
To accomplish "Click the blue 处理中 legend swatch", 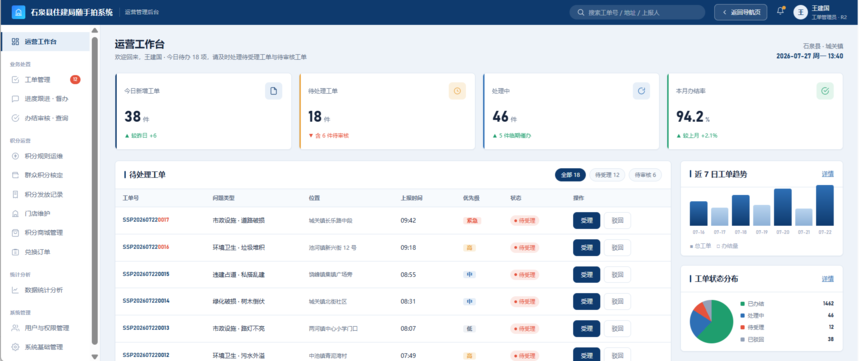I will pyautogui.click(x=742, y=316).
